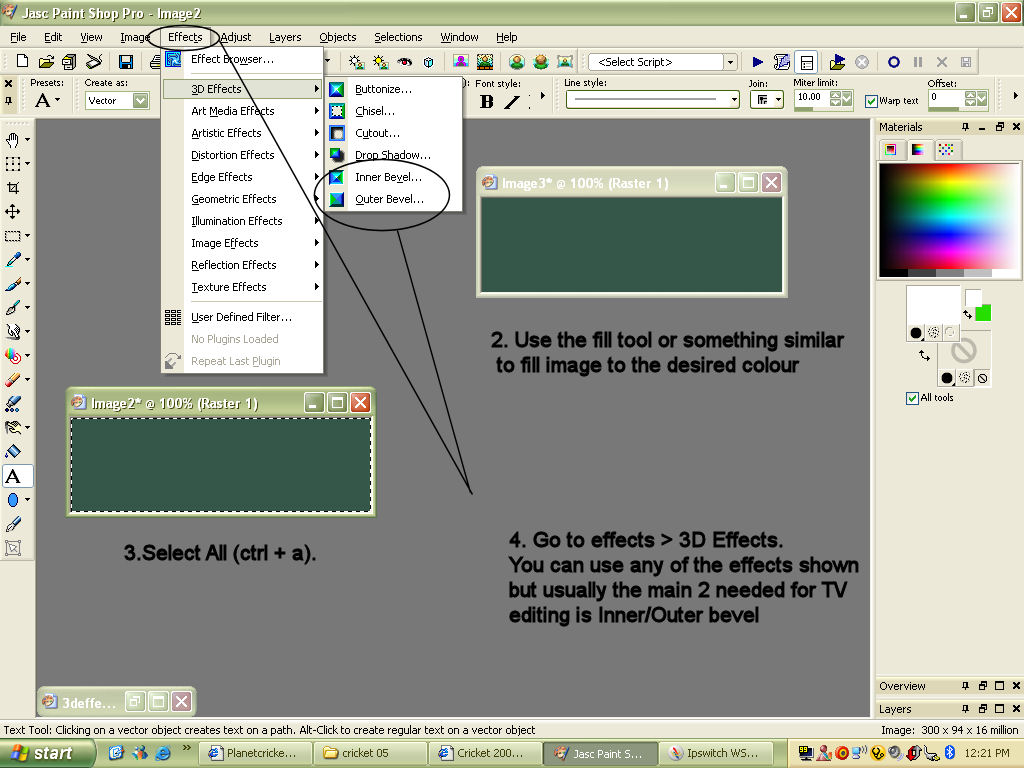Click the Start Script Recording circle icon
The height and width of the screenshot is (768, 1024).
pyautogui.click(x=894, y=62)
